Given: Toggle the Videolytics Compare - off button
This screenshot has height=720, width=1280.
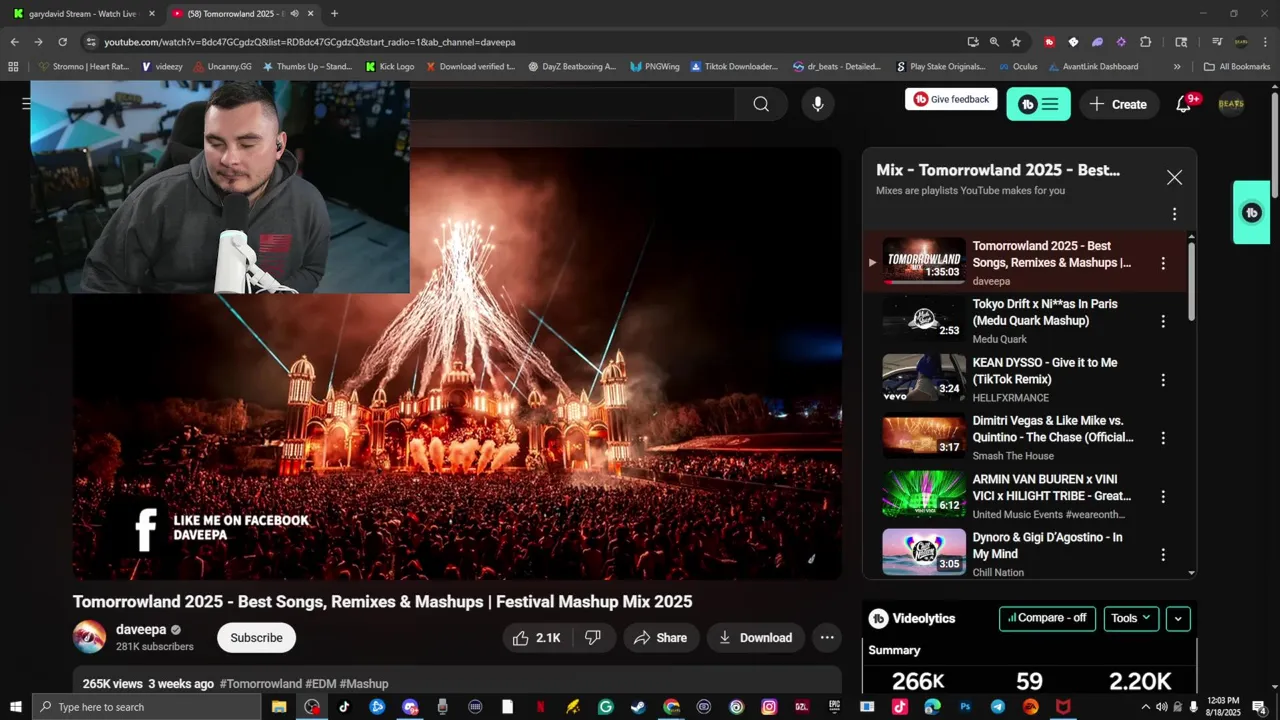Looking at the screenshot, I should pyautogui.click(x=1047, y=618).
